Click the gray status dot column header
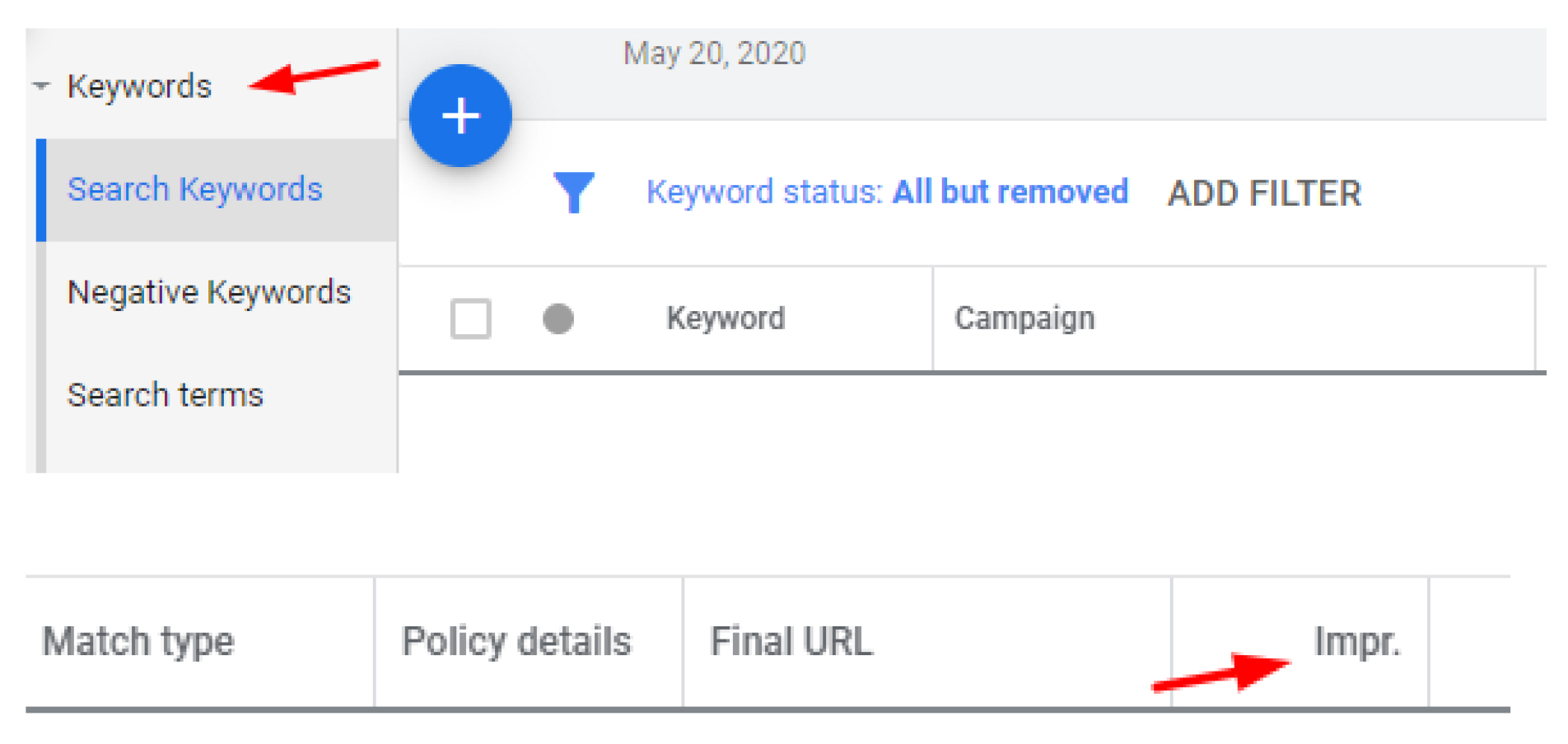Image resolution: width=1568 pixels, height=744 pixels. pyautogui.click(x=558, y=319)
